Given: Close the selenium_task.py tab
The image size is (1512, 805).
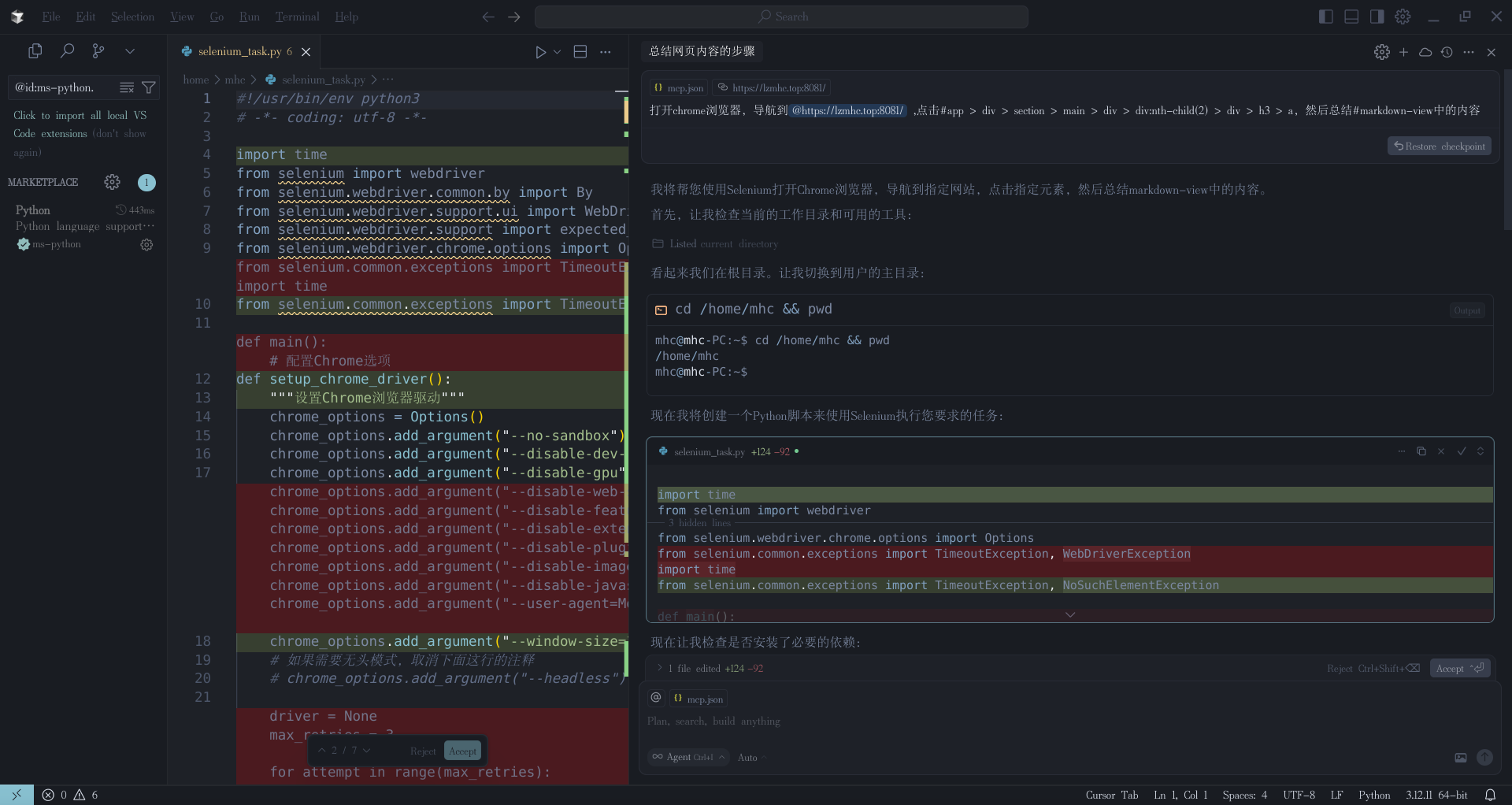Looking at the screenshot, I should point(306,52).
